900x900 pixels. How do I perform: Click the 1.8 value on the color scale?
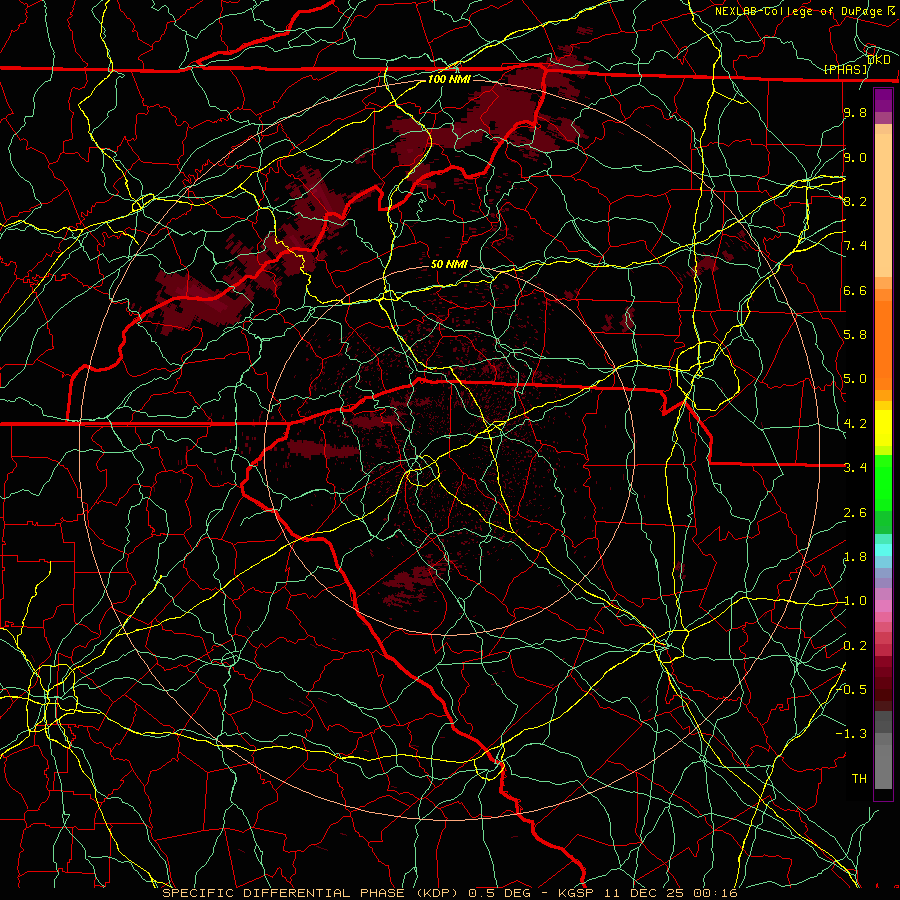coord(855,557)
